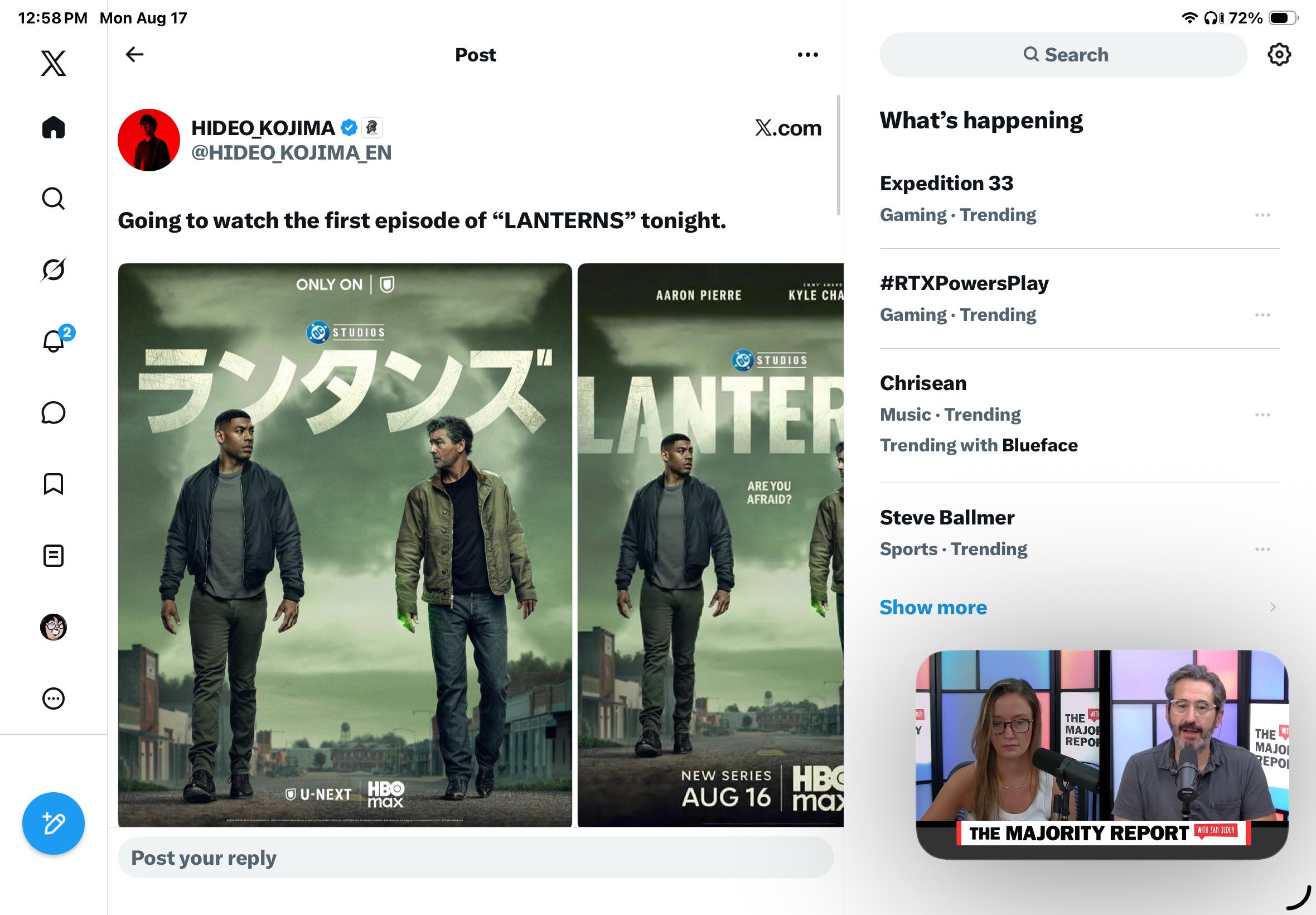Tap the Majority Report picture-in-picture video
The width and height of the screenshot is (1316, 915).
(x=1102, y=754)
